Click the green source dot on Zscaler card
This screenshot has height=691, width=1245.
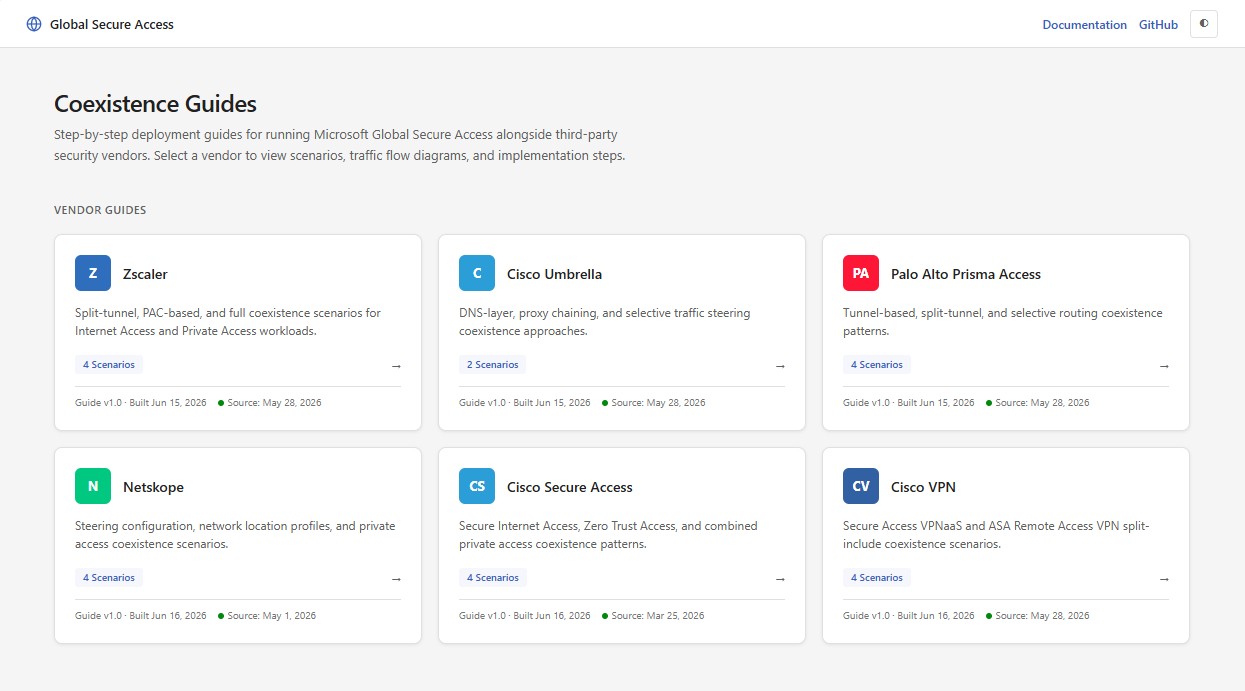click(221, 403)
